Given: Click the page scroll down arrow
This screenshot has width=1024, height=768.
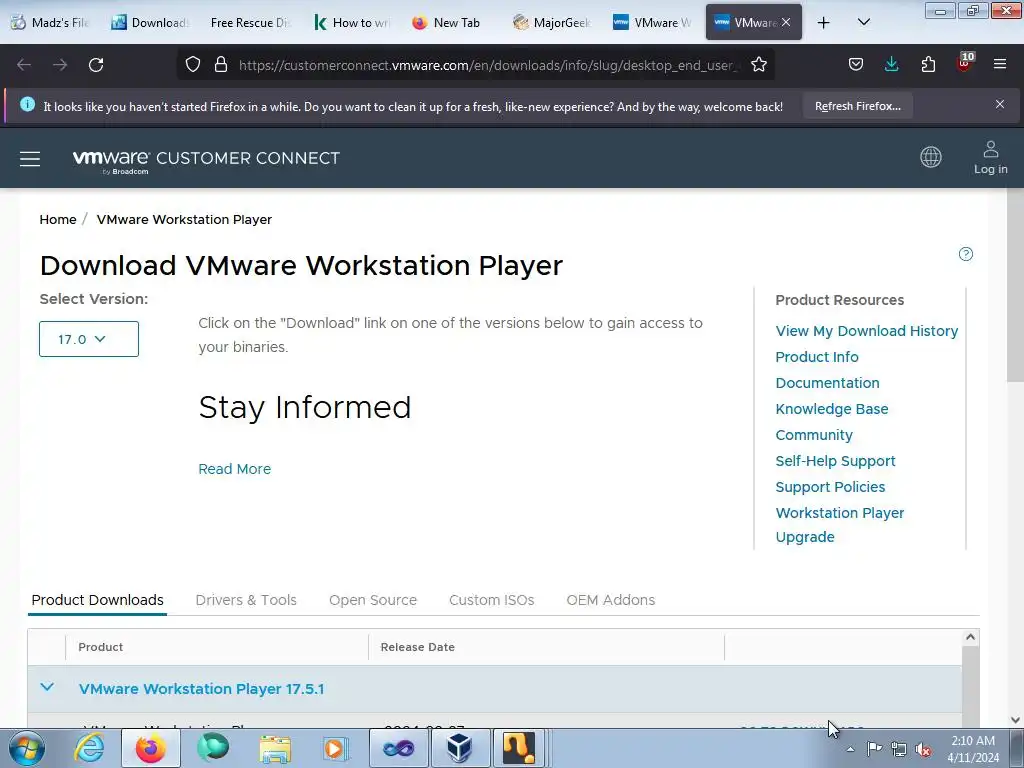Looking at the screenshot, I should (1015, 720).
